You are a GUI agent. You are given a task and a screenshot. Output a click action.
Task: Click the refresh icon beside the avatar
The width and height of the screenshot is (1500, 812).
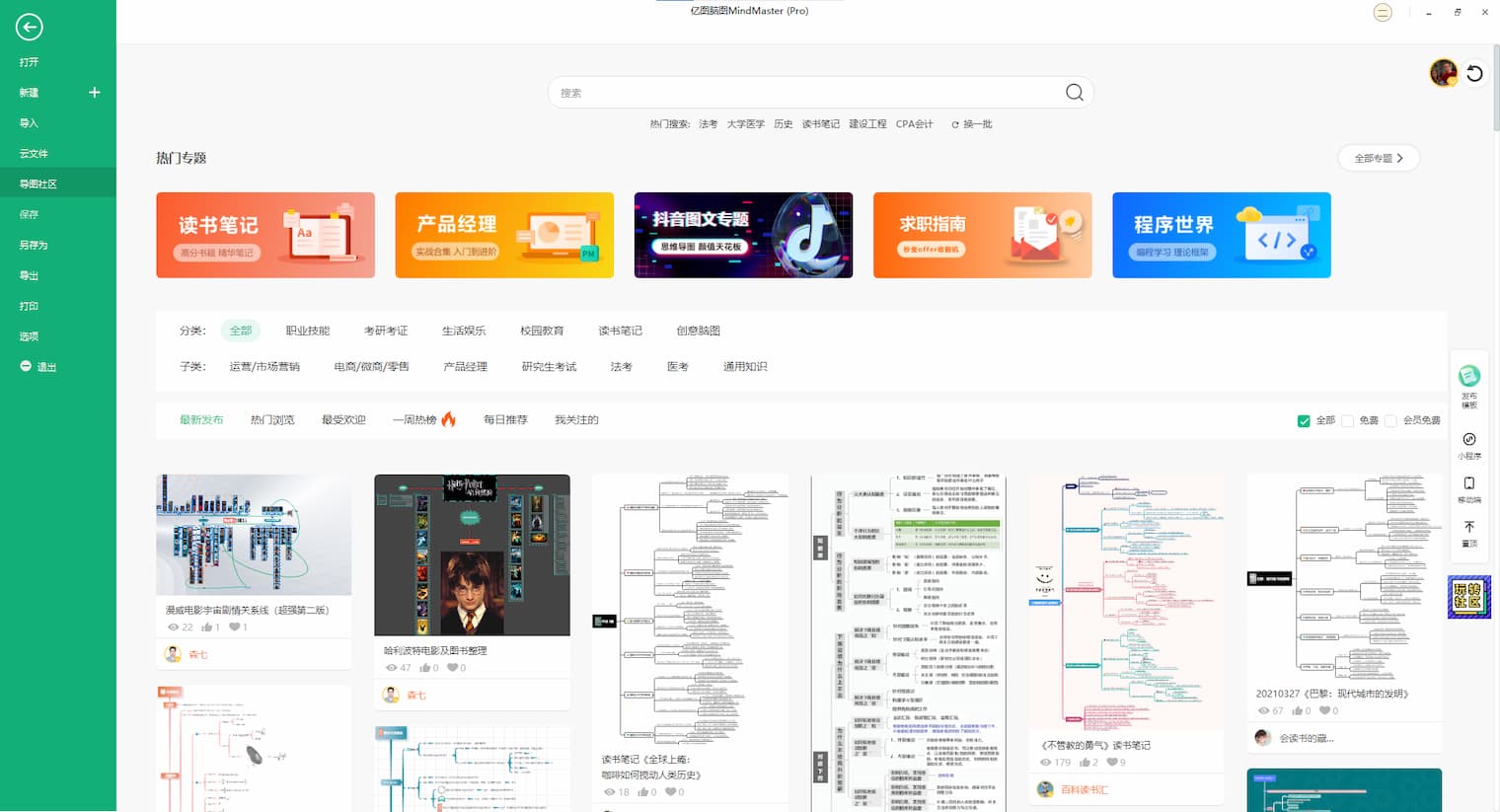[x=1475, y=74]
